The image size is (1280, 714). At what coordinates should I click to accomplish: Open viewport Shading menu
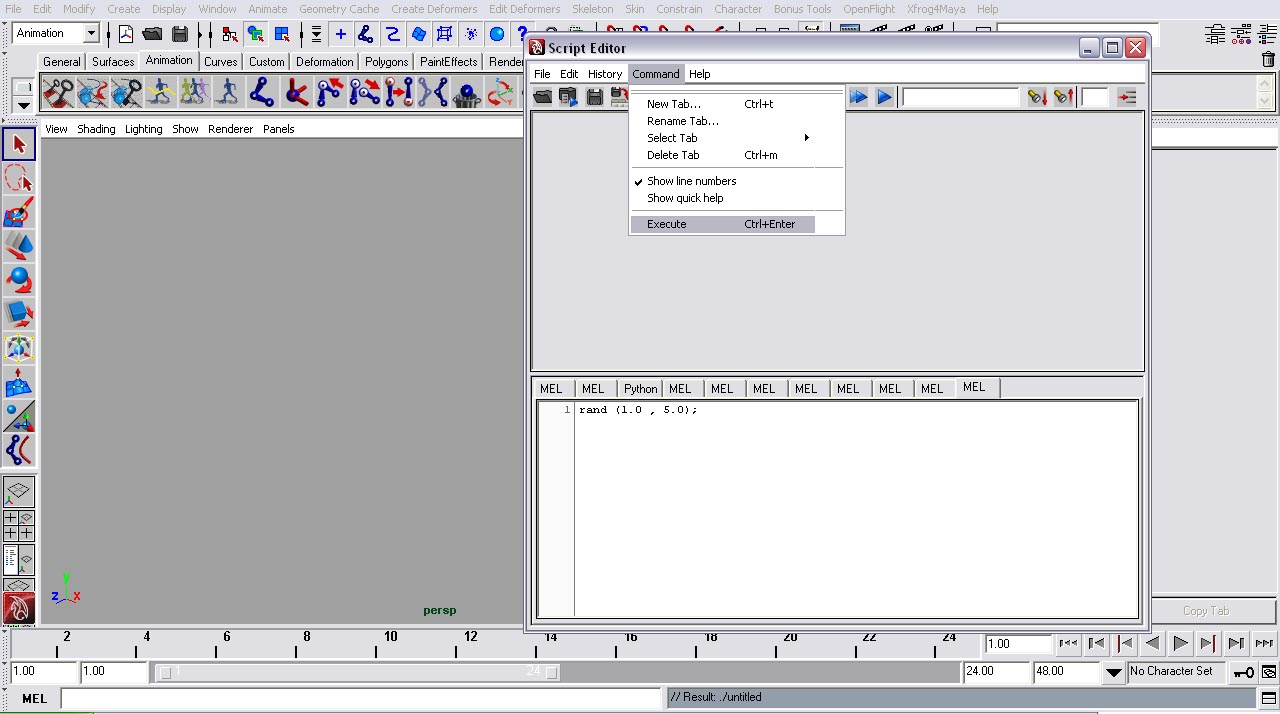tap(96, 129)
